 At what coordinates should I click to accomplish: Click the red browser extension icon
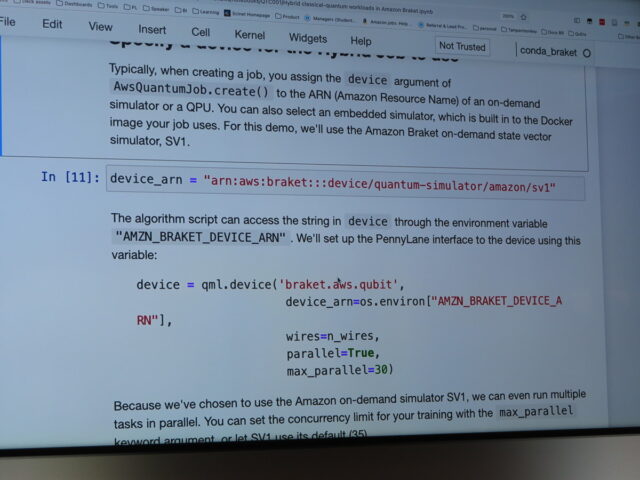point(602,22)
